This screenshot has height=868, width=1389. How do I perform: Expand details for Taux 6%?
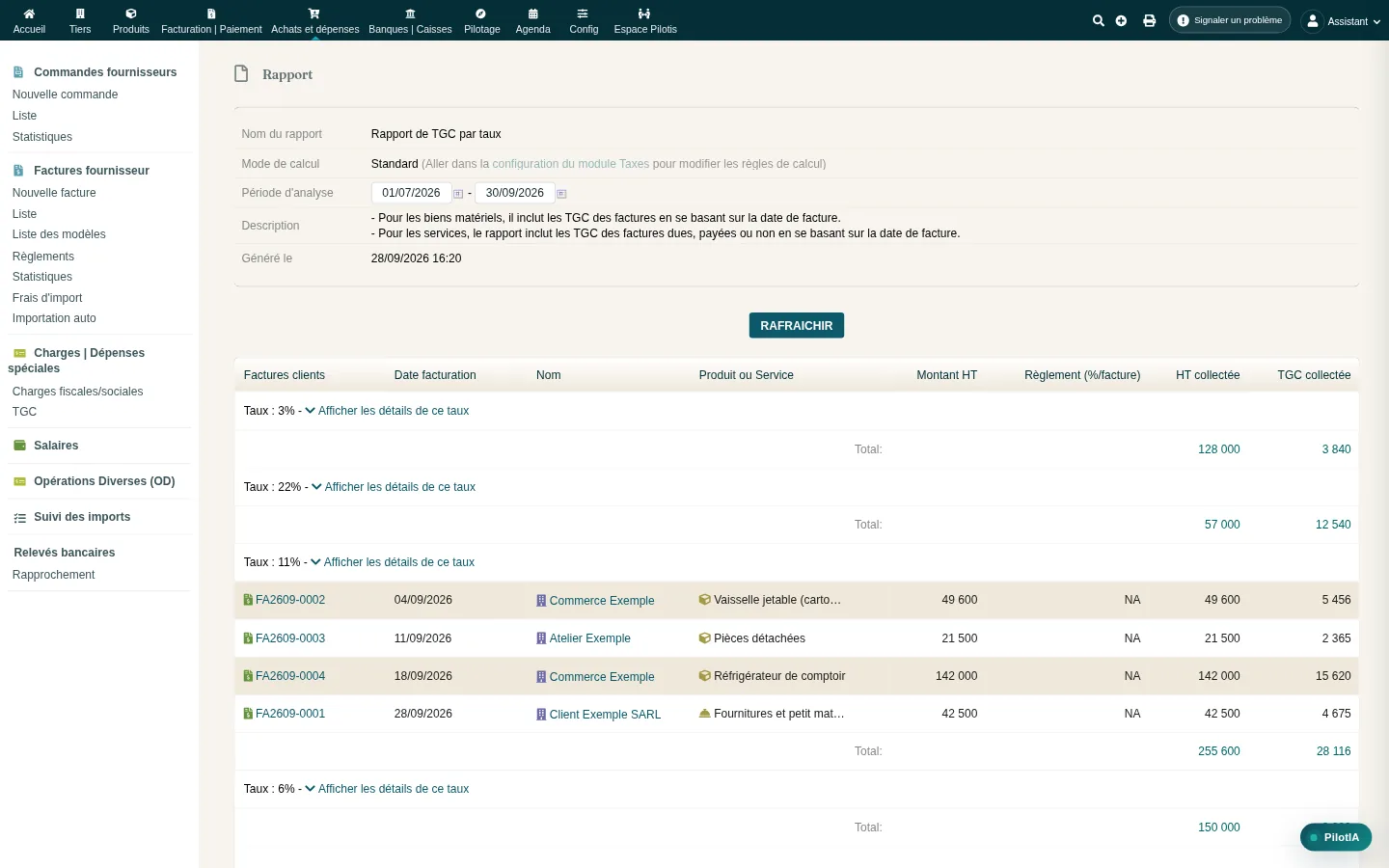click(387, 789)
